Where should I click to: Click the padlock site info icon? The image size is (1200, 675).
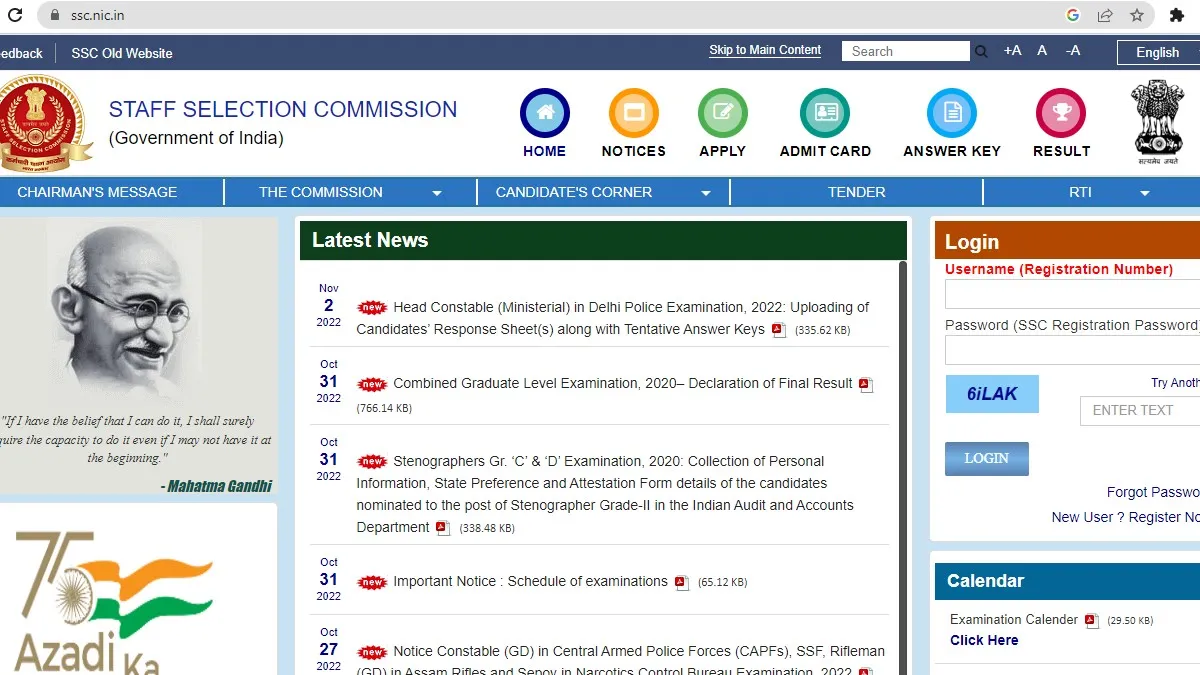(53, 15)
